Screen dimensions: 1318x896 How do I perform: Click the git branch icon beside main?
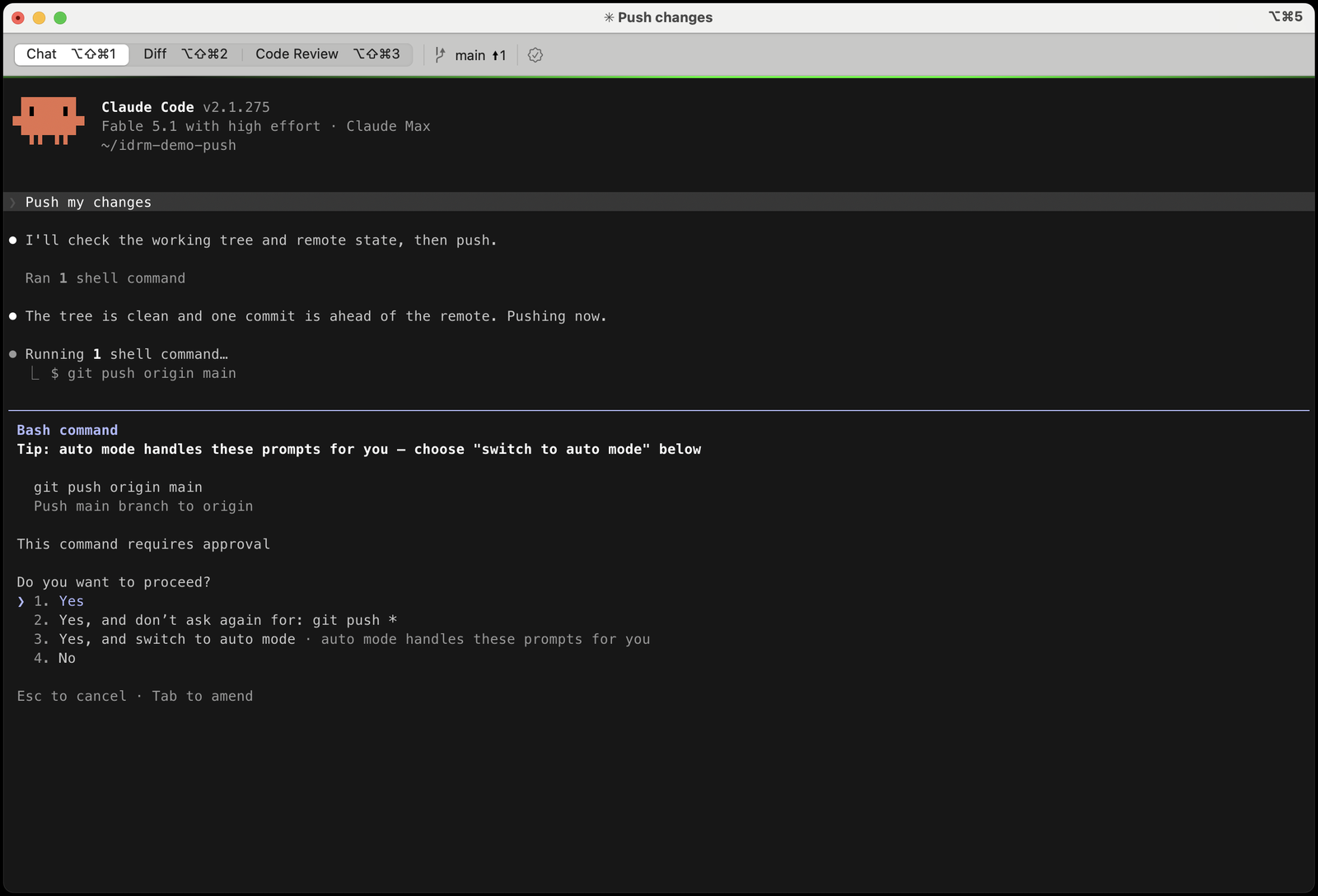440,55
